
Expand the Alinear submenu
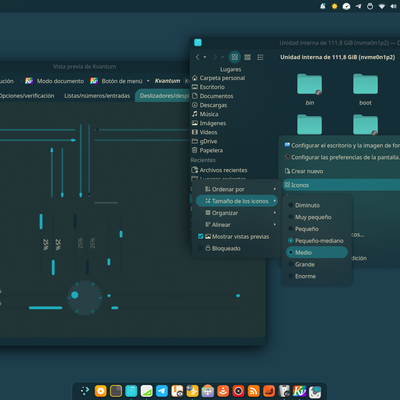coord(237,225)
